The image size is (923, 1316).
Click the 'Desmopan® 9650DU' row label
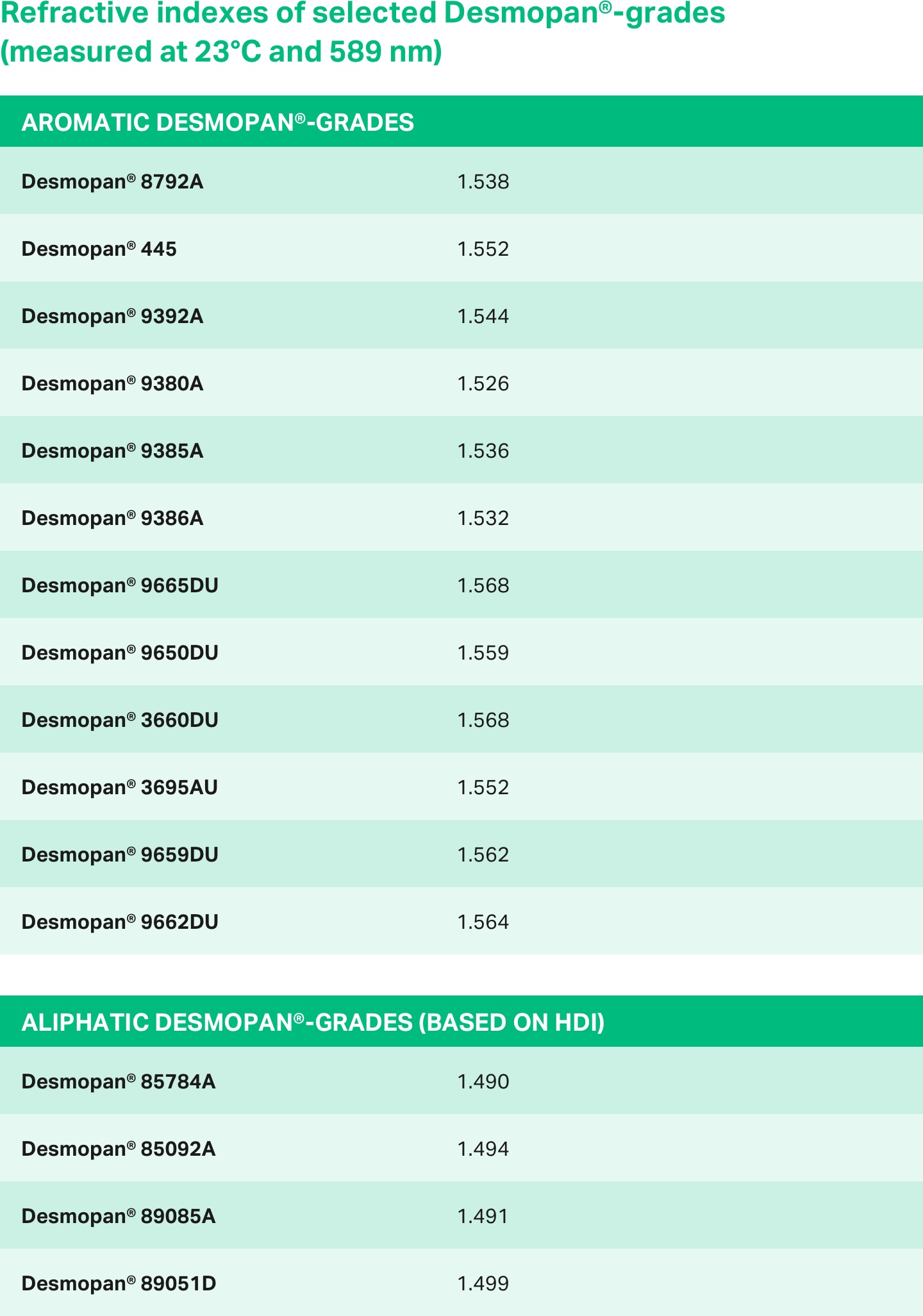pyautogui.click(x=121, y=653)
